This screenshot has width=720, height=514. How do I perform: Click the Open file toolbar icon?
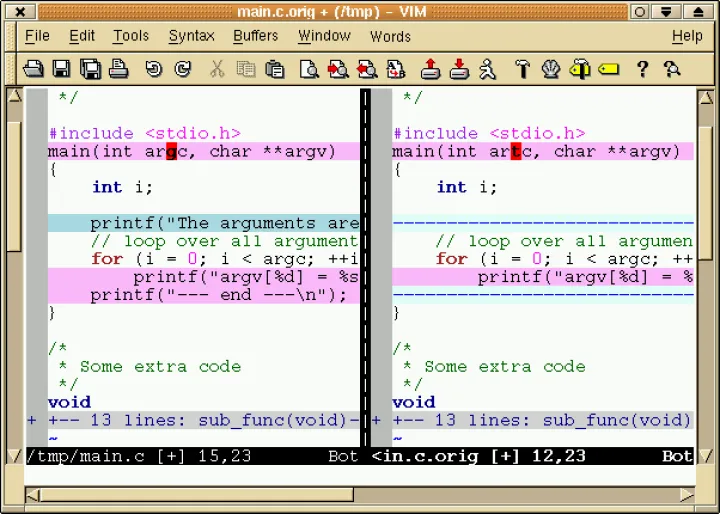point(33,69)
